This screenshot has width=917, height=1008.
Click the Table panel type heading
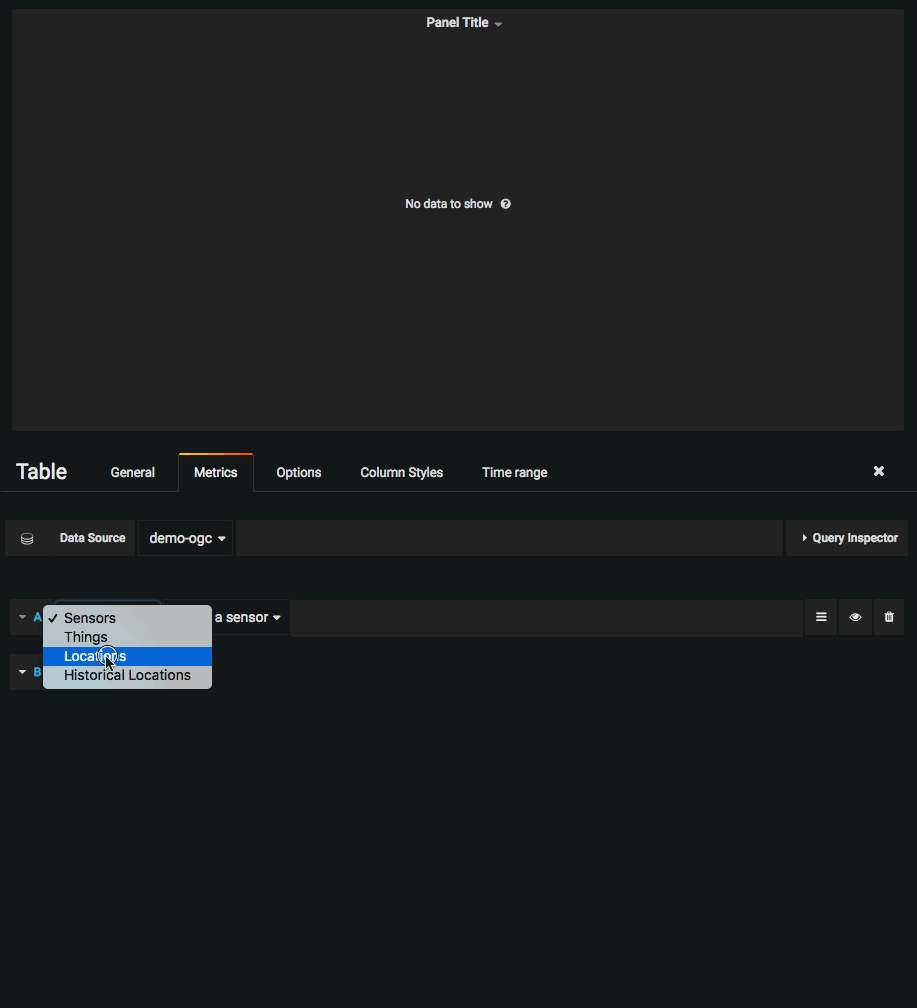point(41,472)
